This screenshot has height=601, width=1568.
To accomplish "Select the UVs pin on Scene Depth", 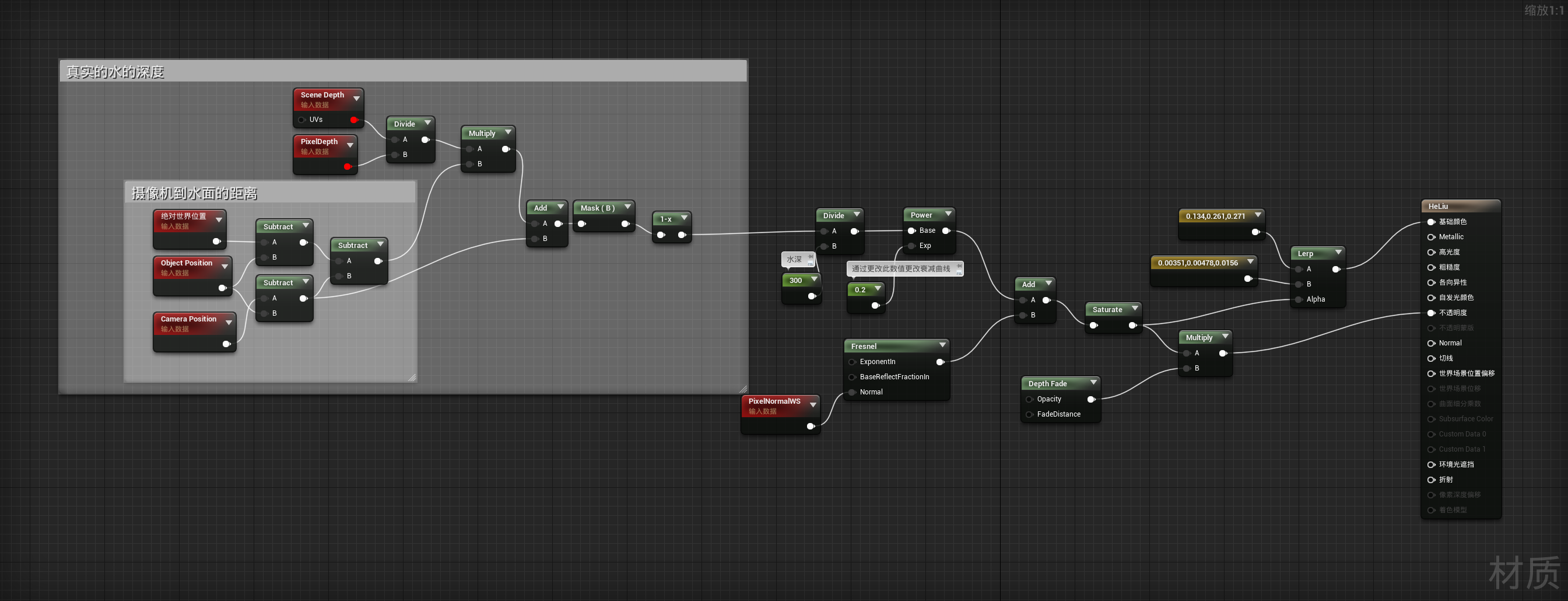I will 302,120.
